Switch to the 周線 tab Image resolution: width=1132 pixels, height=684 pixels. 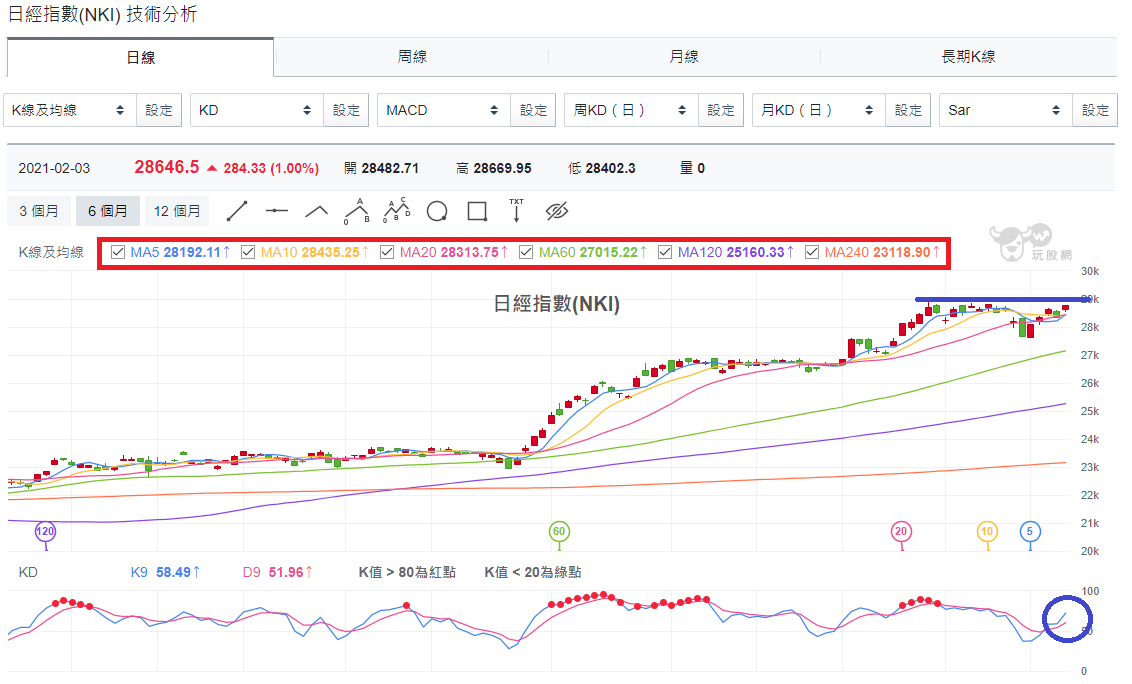412,56
